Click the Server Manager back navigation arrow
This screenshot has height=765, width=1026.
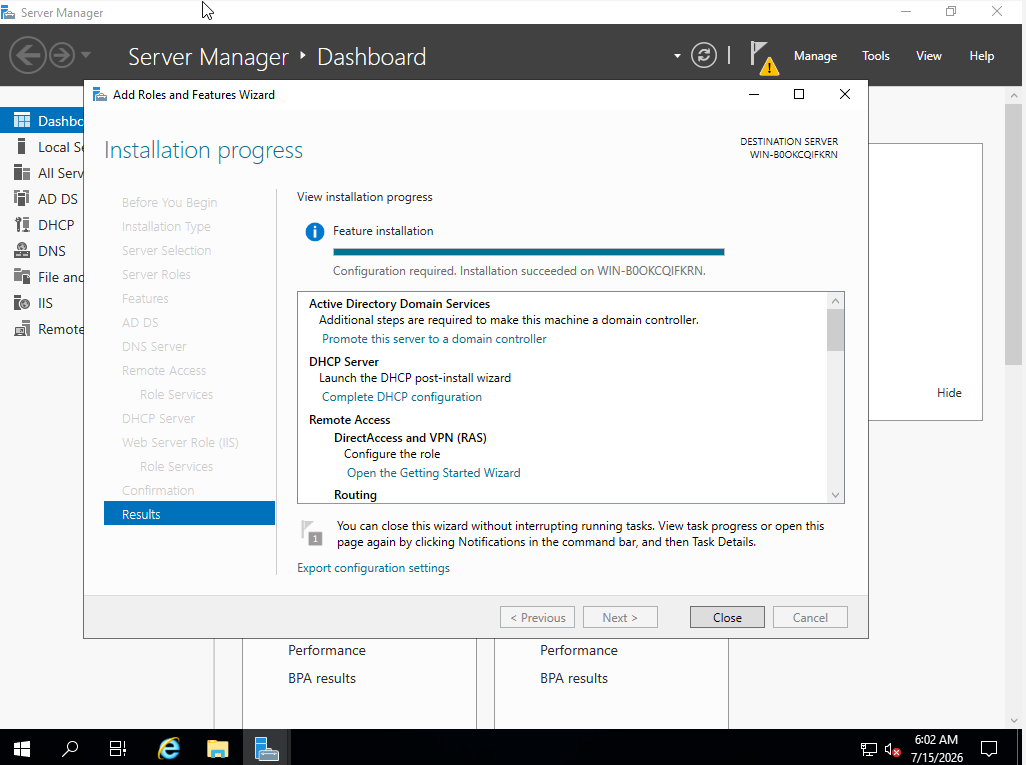27,56
